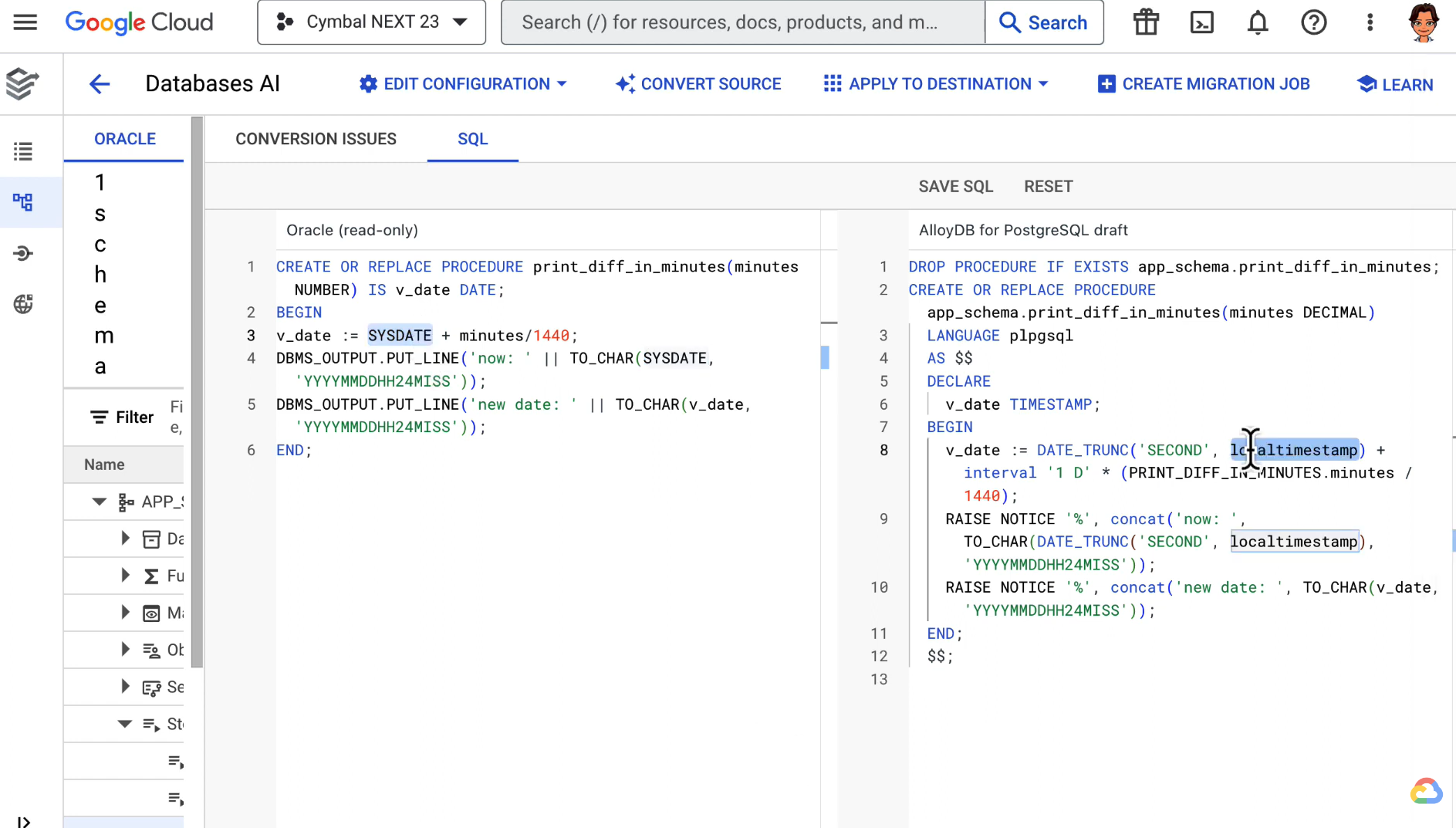
Task: Click the schema icon beside APP_
Action: click(x=126, y=502)
